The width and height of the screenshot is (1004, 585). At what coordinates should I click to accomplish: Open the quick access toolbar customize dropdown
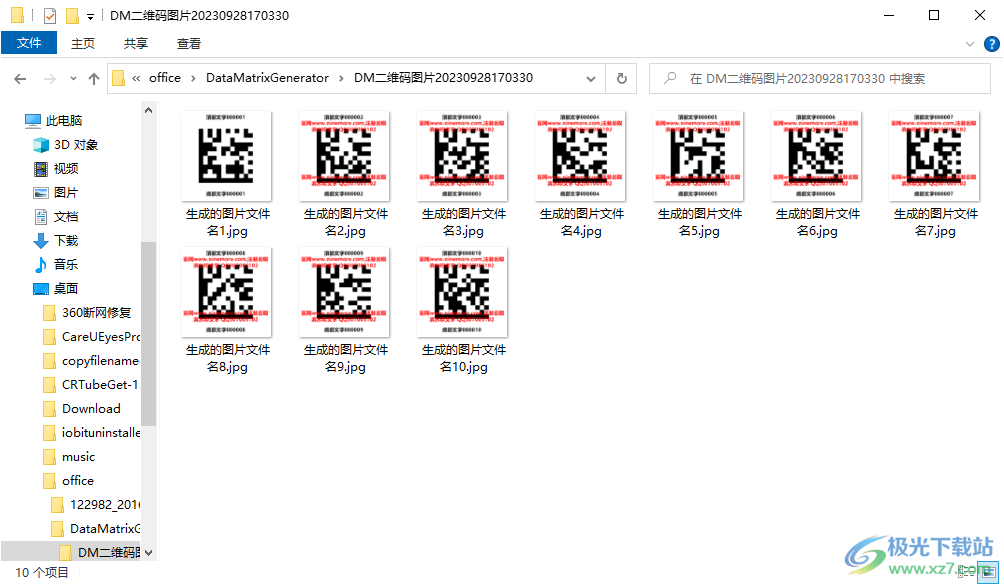[90, 17]
